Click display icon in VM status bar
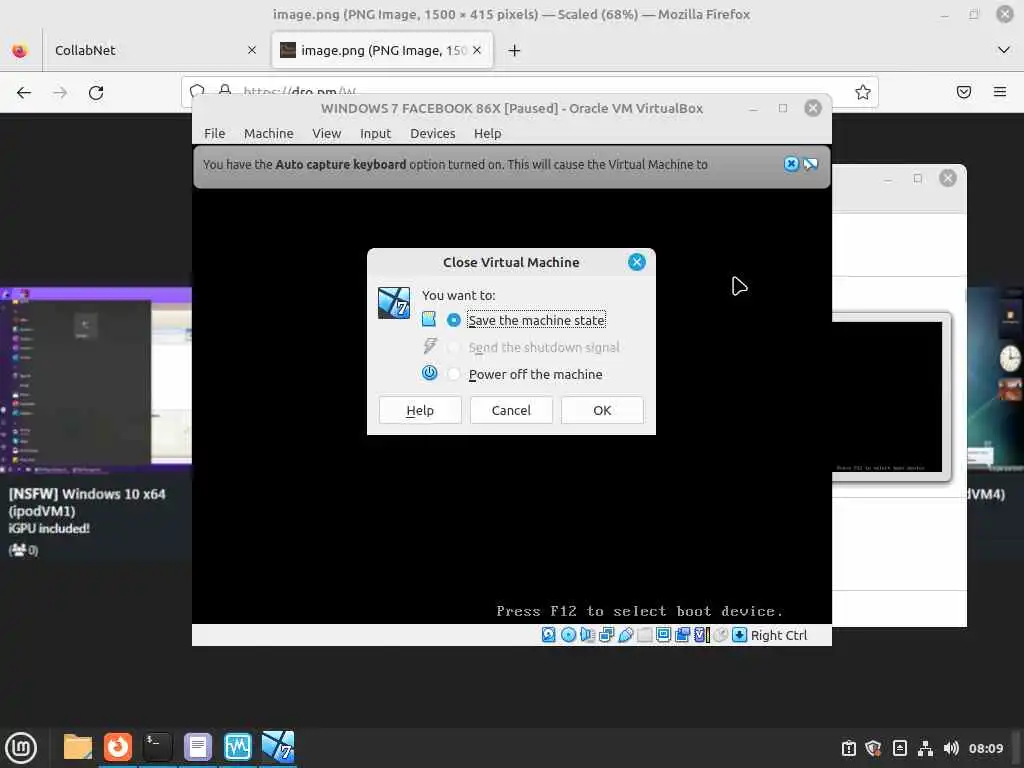 point(664,635)
